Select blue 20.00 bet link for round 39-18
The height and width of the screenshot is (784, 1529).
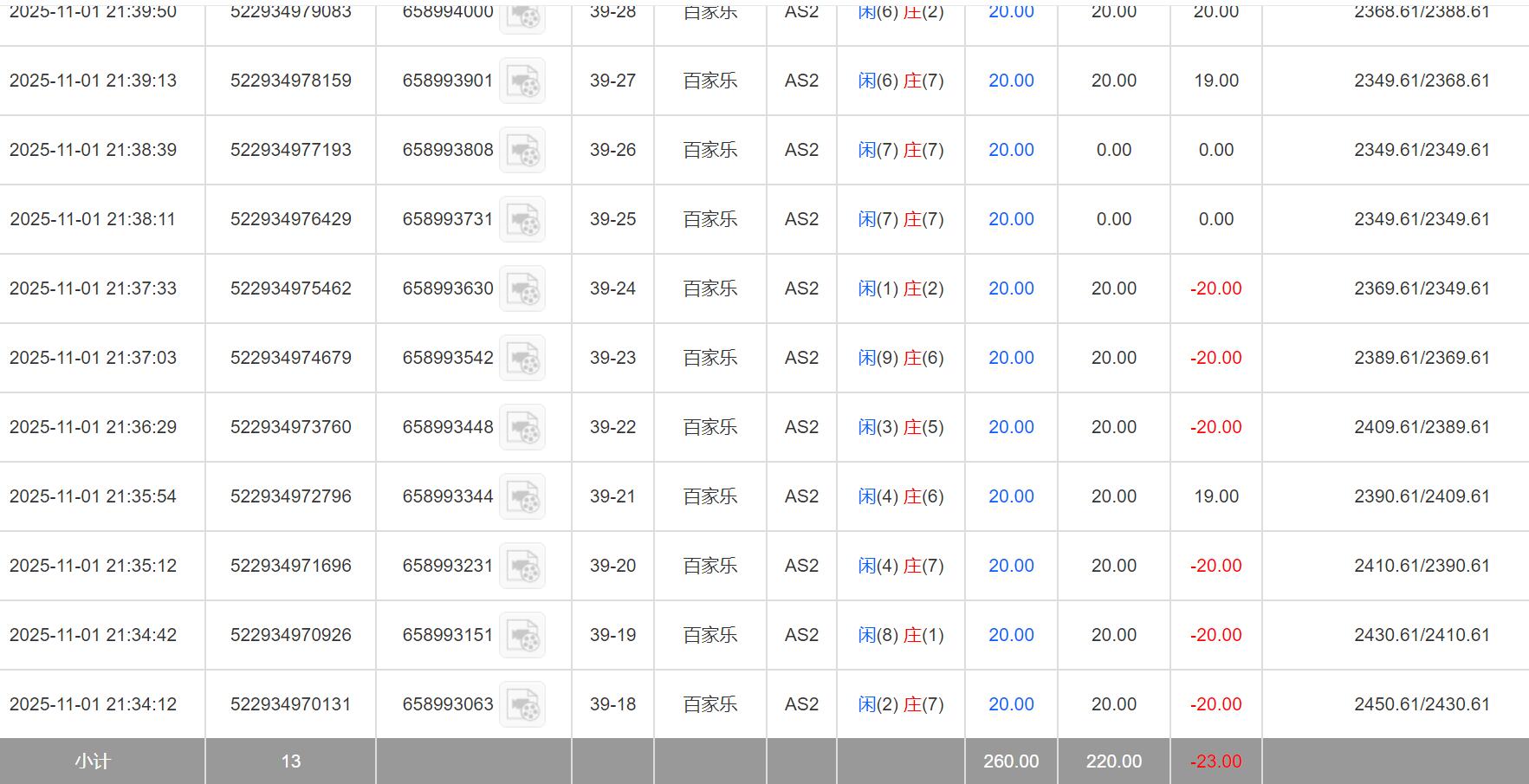pyautogui.click(x=1011, y=704)
